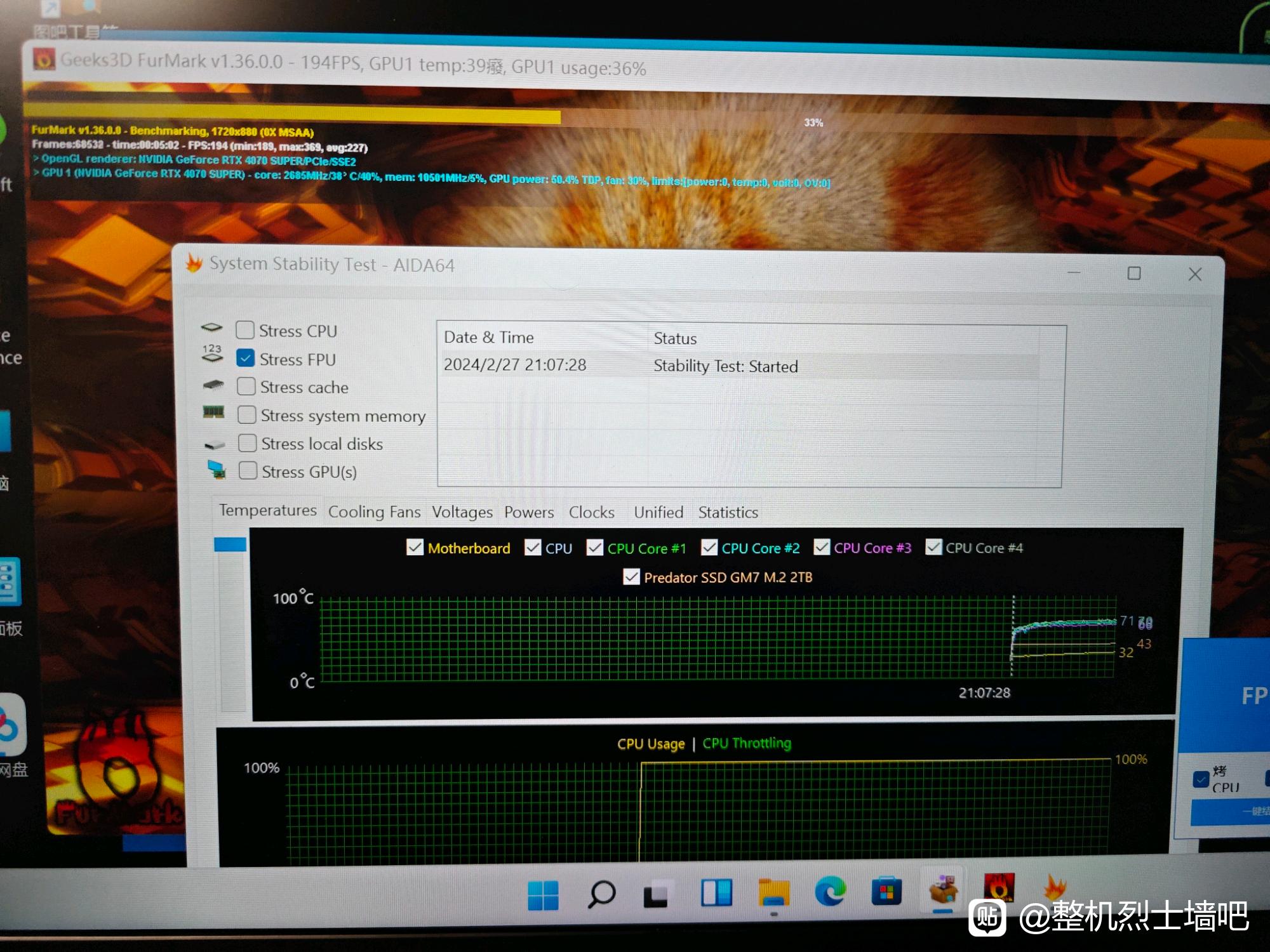
Task: Toggle Motherboard temperature graph checkbox
Action: coord(415,547)
